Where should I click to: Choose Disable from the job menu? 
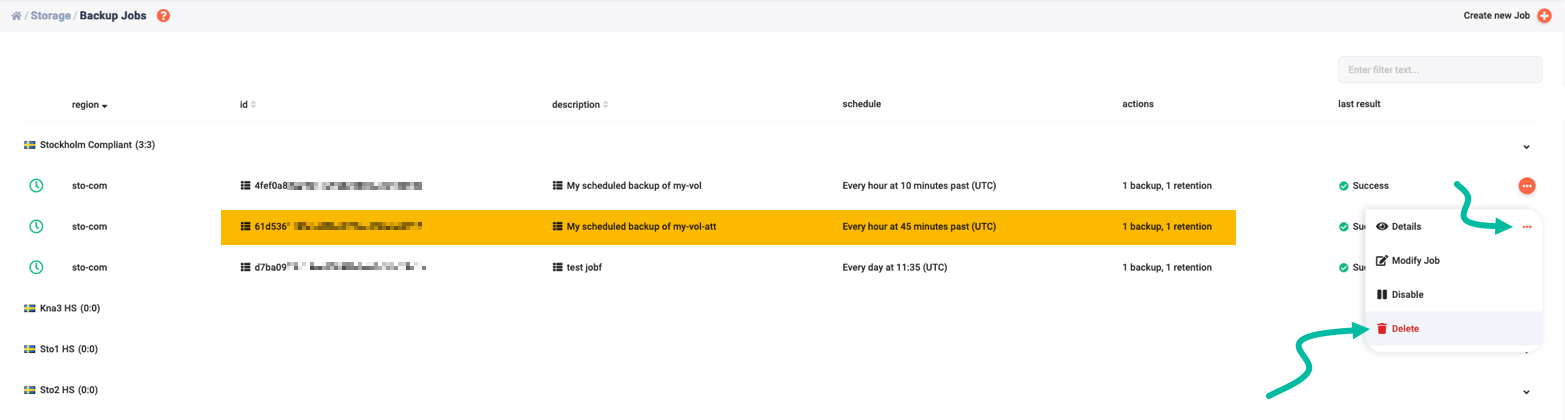tap(1399, 295)
